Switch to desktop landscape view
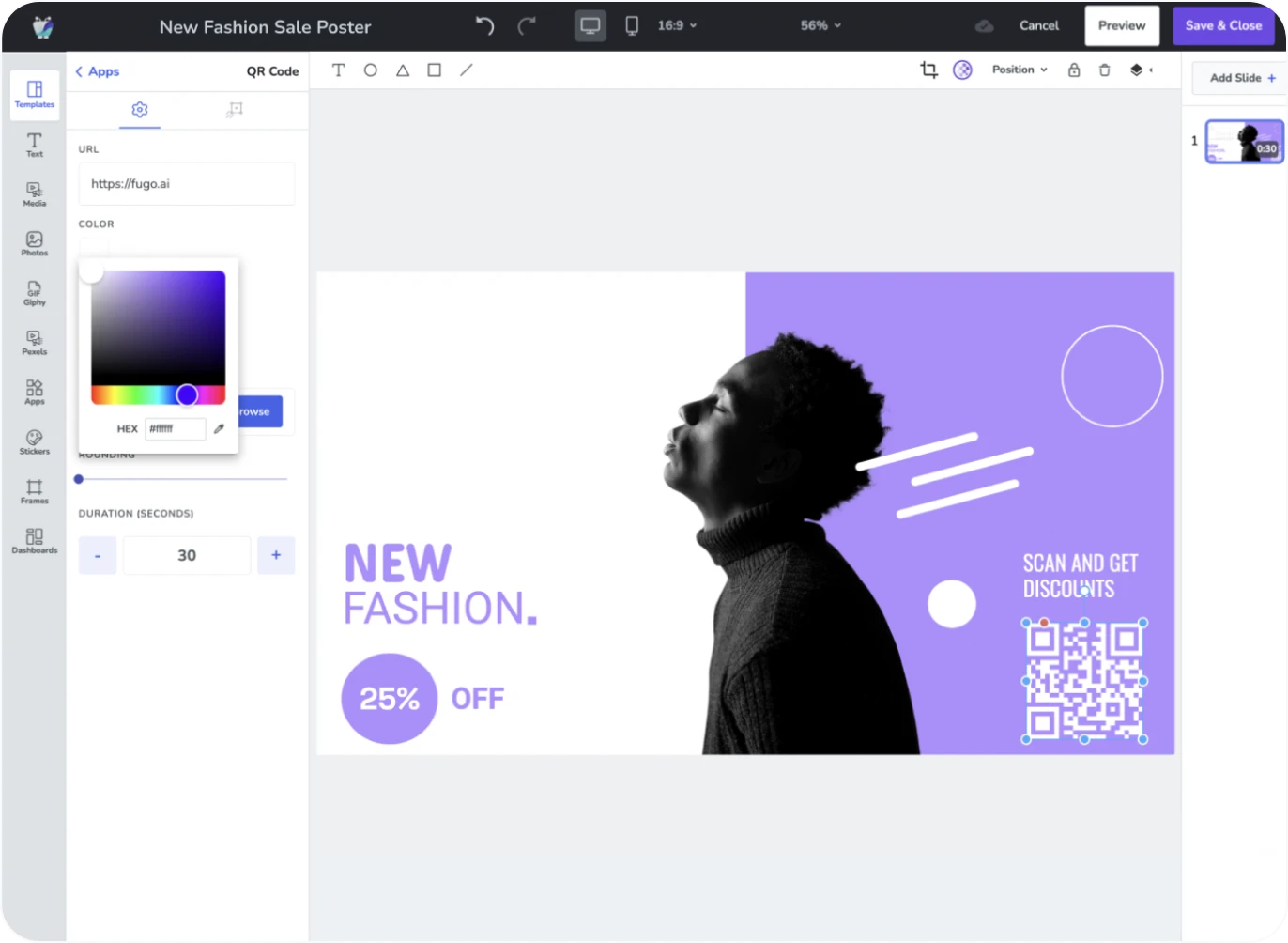Viewport: 1288px width, 943px height. pos(590,25)
